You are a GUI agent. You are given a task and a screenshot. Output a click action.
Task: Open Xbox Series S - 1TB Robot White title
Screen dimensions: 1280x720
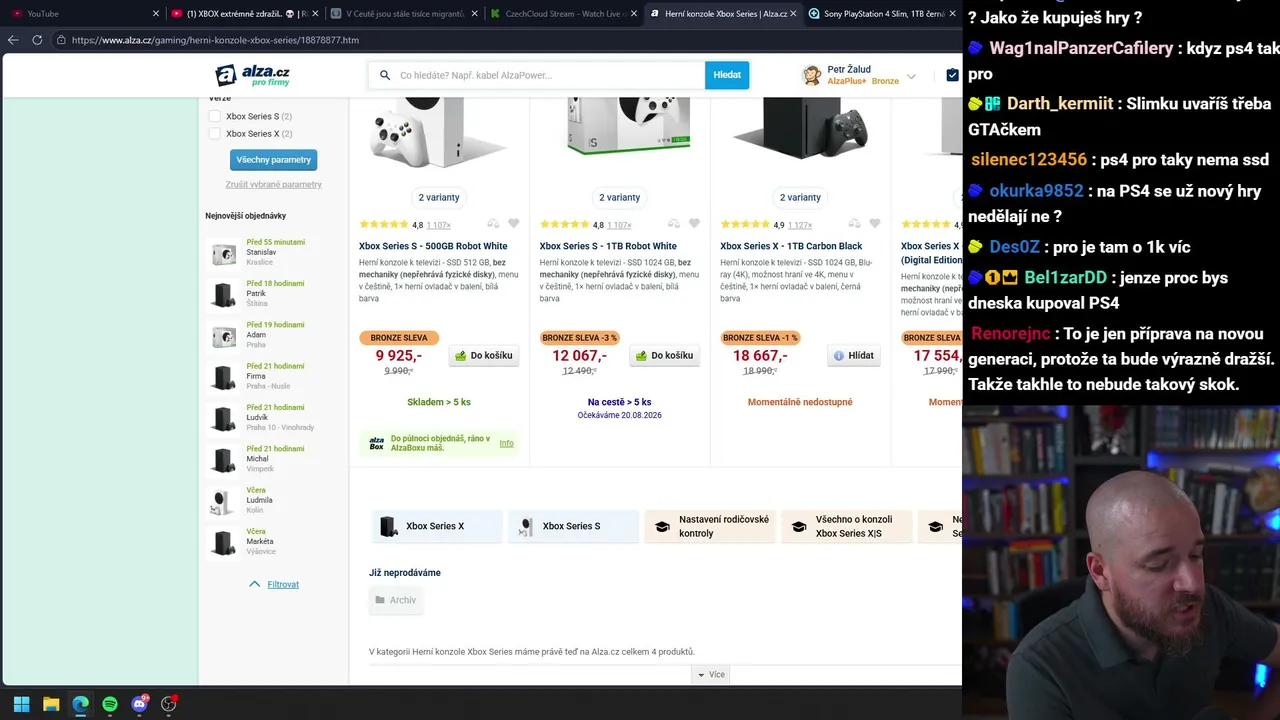pyautogui.click(x=608, y=246)
